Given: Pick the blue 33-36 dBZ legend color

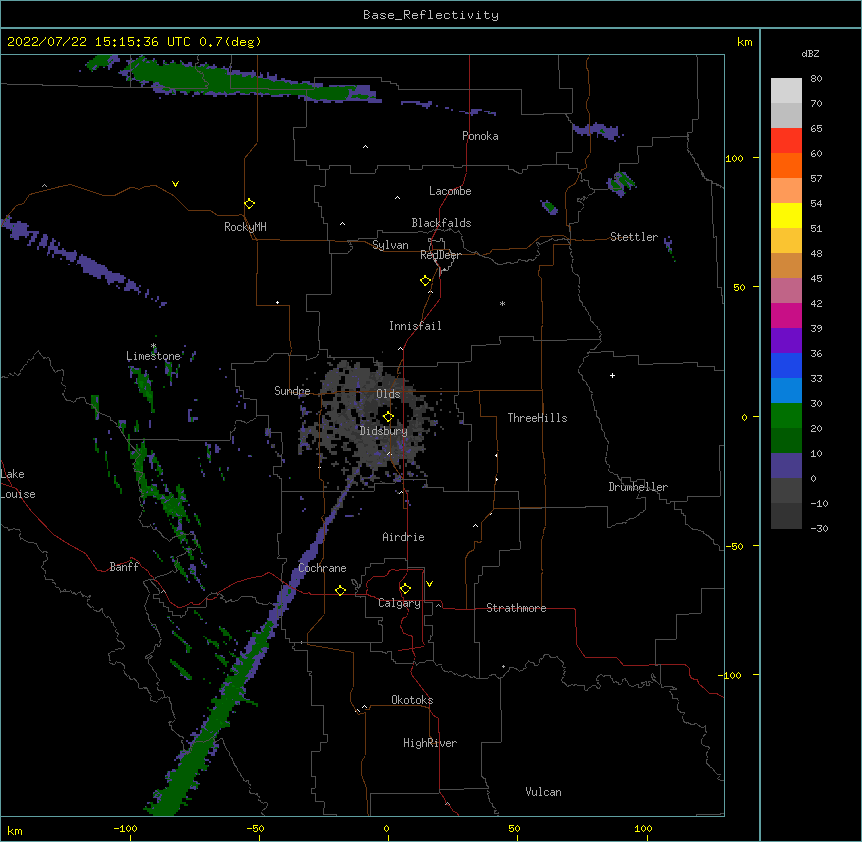Looking at the screenshot, I should (786, 366).
